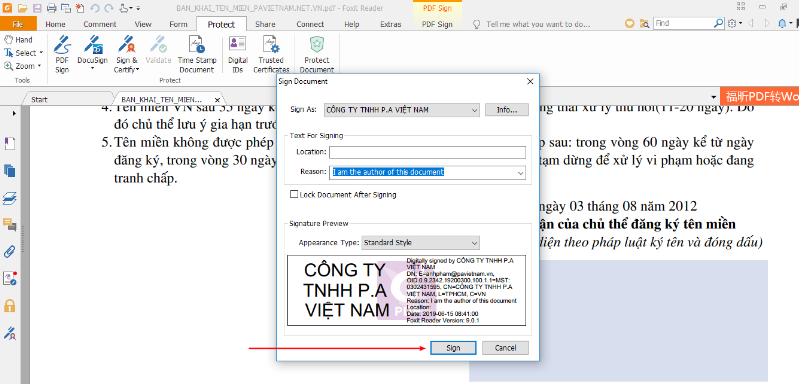Open the search settings gear dropdown
The height and width of the screenshot is (390, 802).
[734, 24]
